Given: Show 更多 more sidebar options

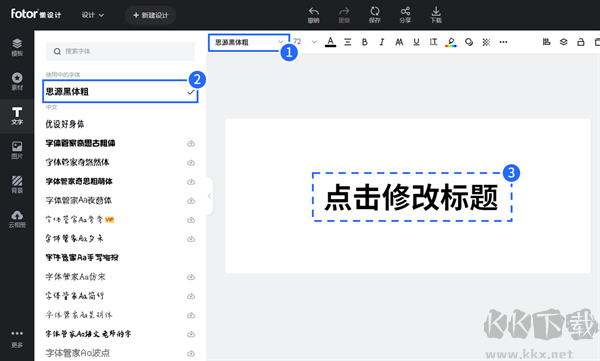Looking at the screenshot, I should click(17, 339).
